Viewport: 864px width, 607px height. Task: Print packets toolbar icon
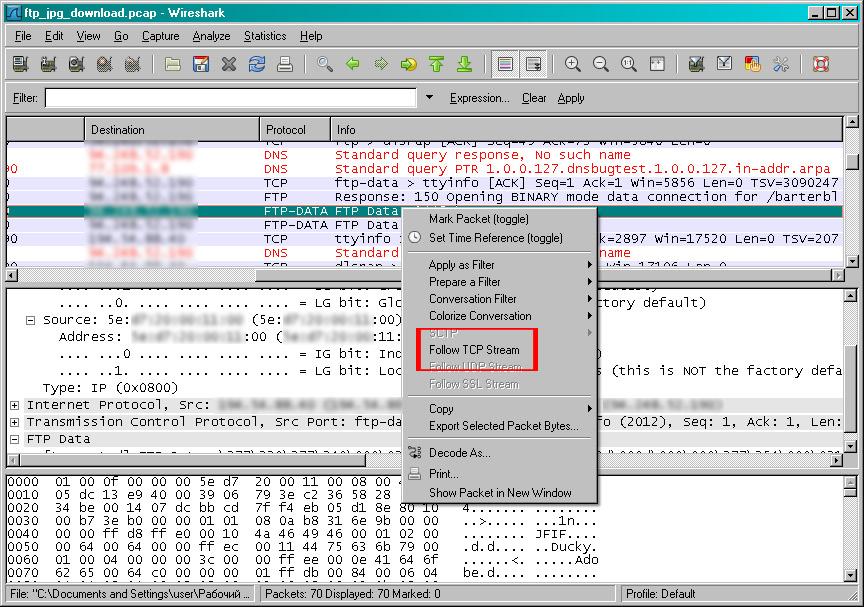tap(285, 64)
